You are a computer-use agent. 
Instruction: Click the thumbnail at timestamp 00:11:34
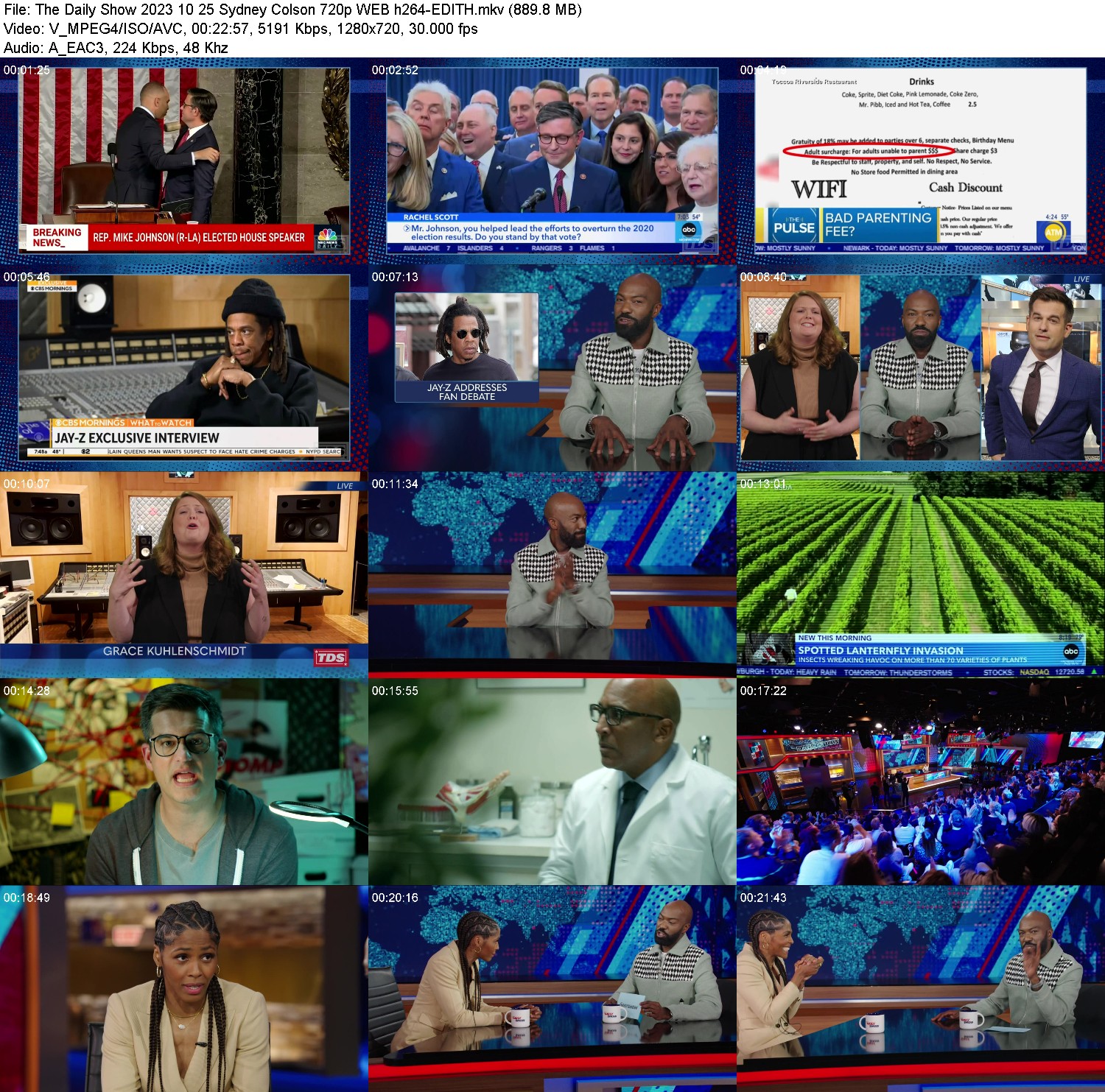click(x=552, y=575)
